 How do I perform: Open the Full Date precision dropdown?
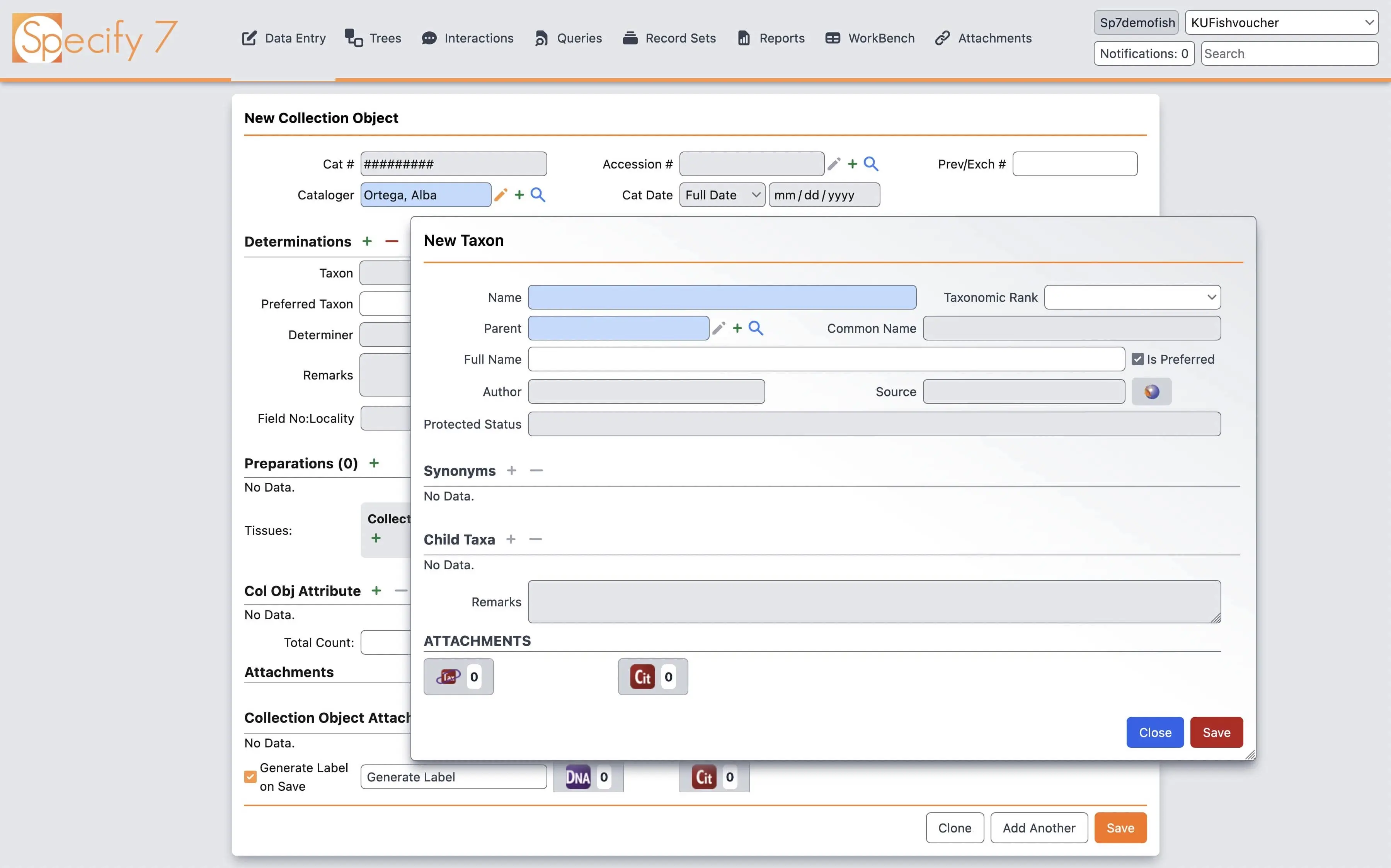pos(722,195)
